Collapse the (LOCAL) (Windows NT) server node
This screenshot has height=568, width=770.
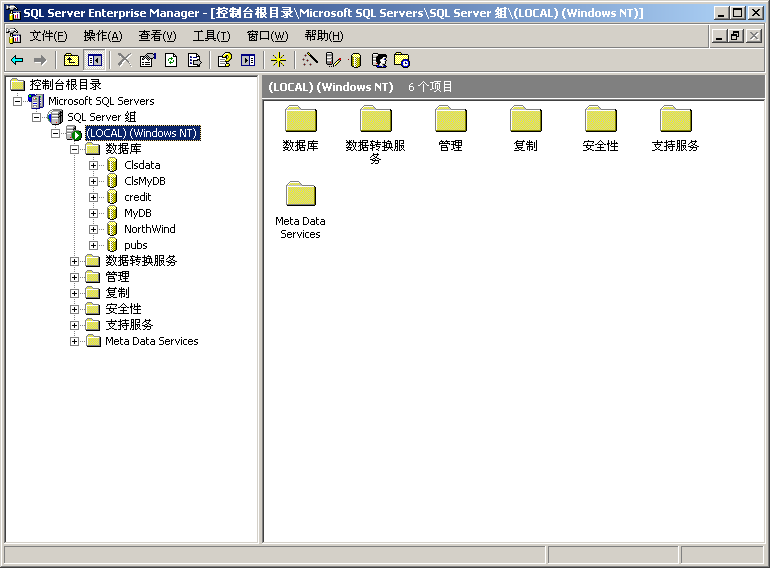[x=55, y=133]
